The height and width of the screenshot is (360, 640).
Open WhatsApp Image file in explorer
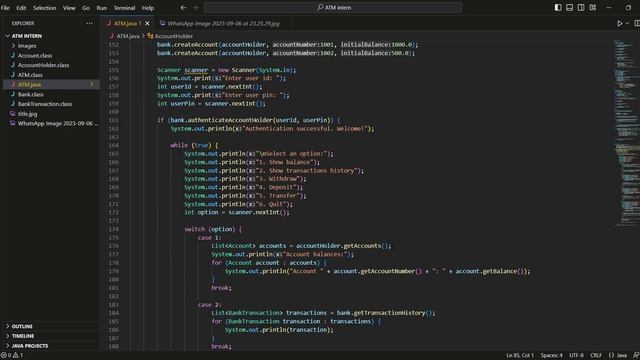55,123
